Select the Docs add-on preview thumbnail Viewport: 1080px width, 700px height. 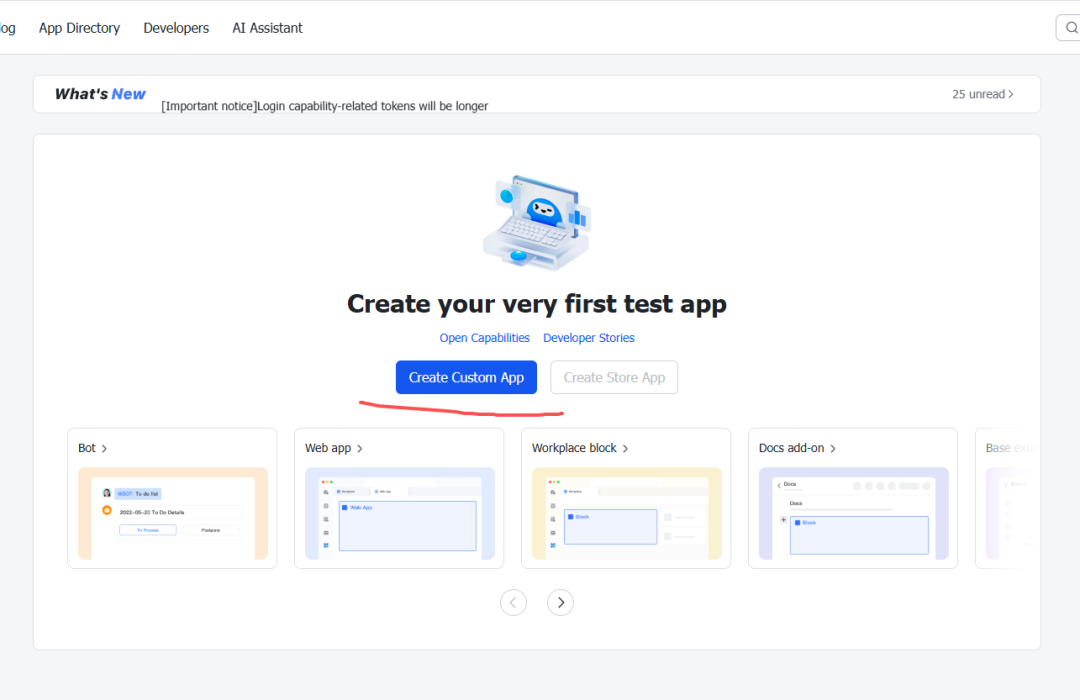click(853, 513)
